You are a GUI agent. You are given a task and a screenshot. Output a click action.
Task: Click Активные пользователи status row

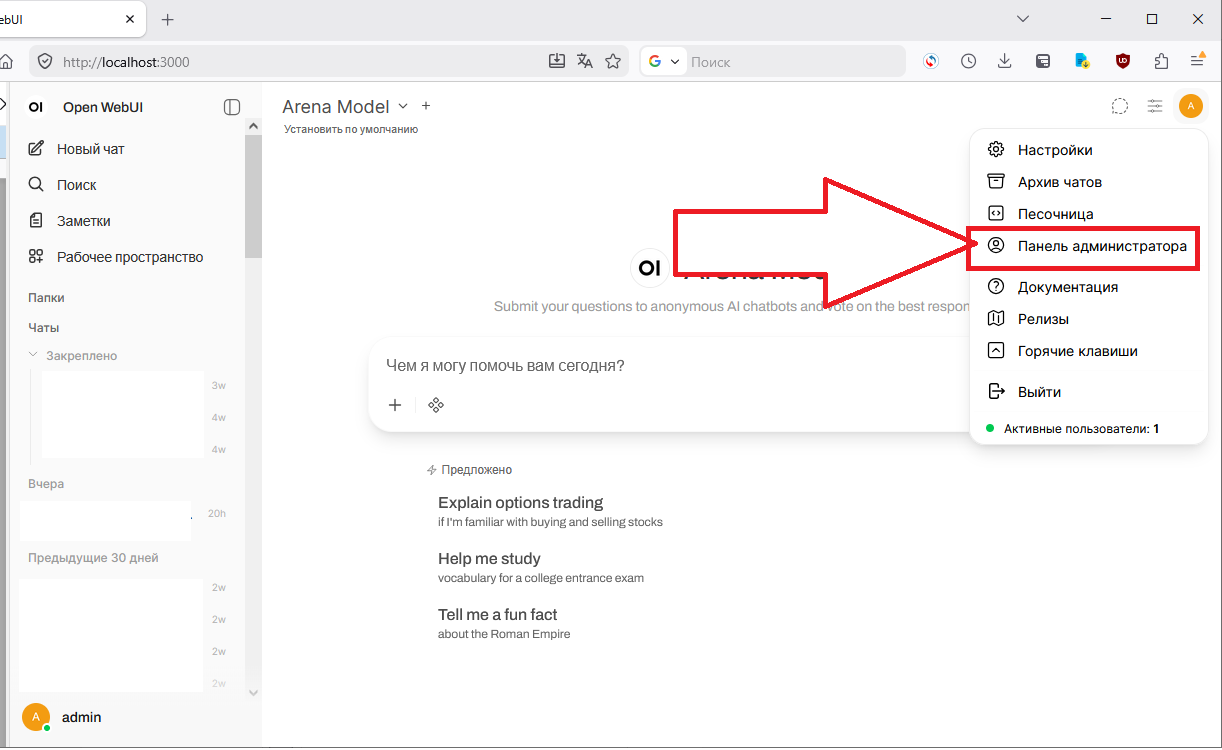(x=1088, y=428)
